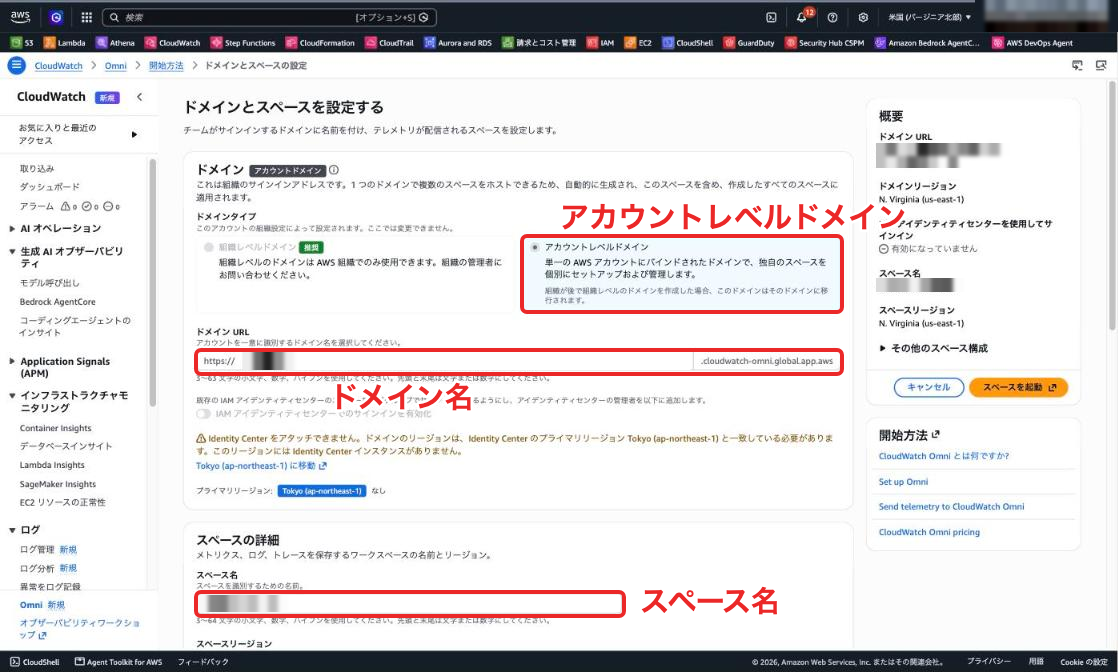Open Omni sidebar item
This screenshot has width=1118, height=672.
[x=31, y=605]
